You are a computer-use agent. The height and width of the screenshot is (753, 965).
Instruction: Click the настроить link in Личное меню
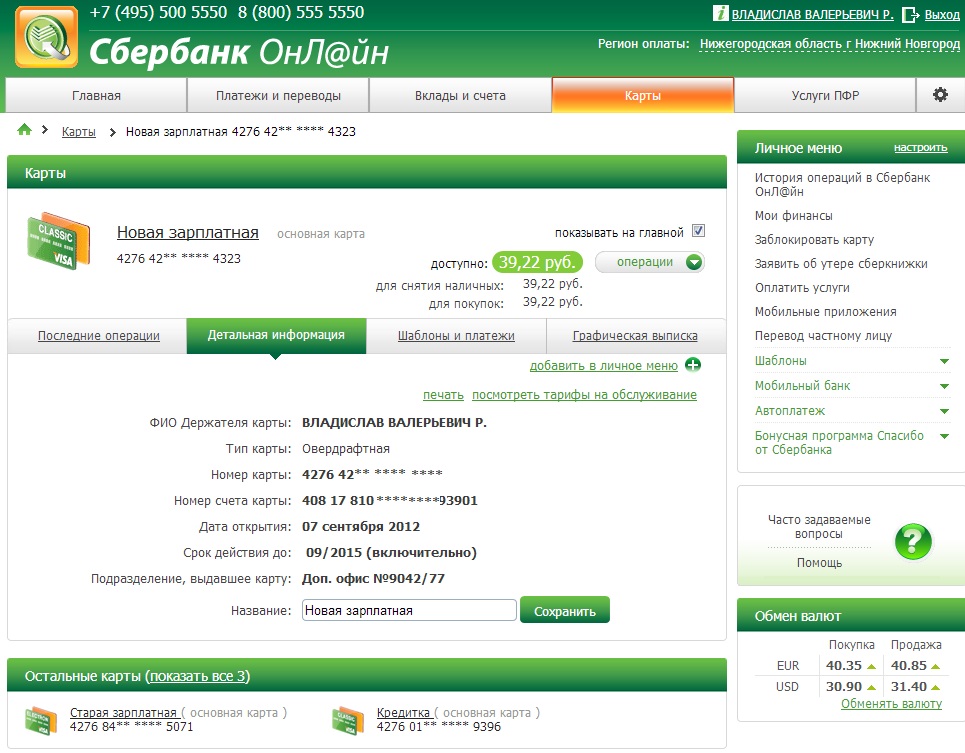pos(920,148)
